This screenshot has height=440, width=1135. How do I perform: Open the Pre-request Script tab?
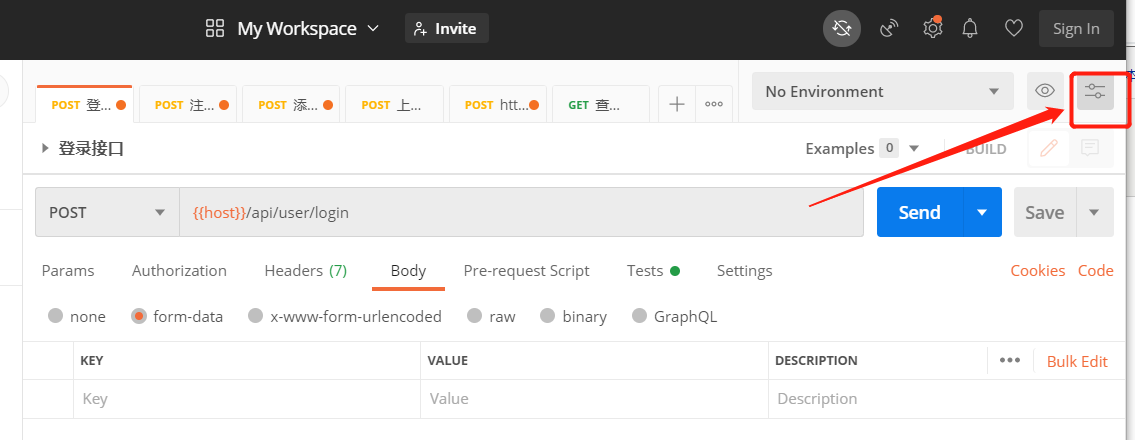click(x=526, y=270)
